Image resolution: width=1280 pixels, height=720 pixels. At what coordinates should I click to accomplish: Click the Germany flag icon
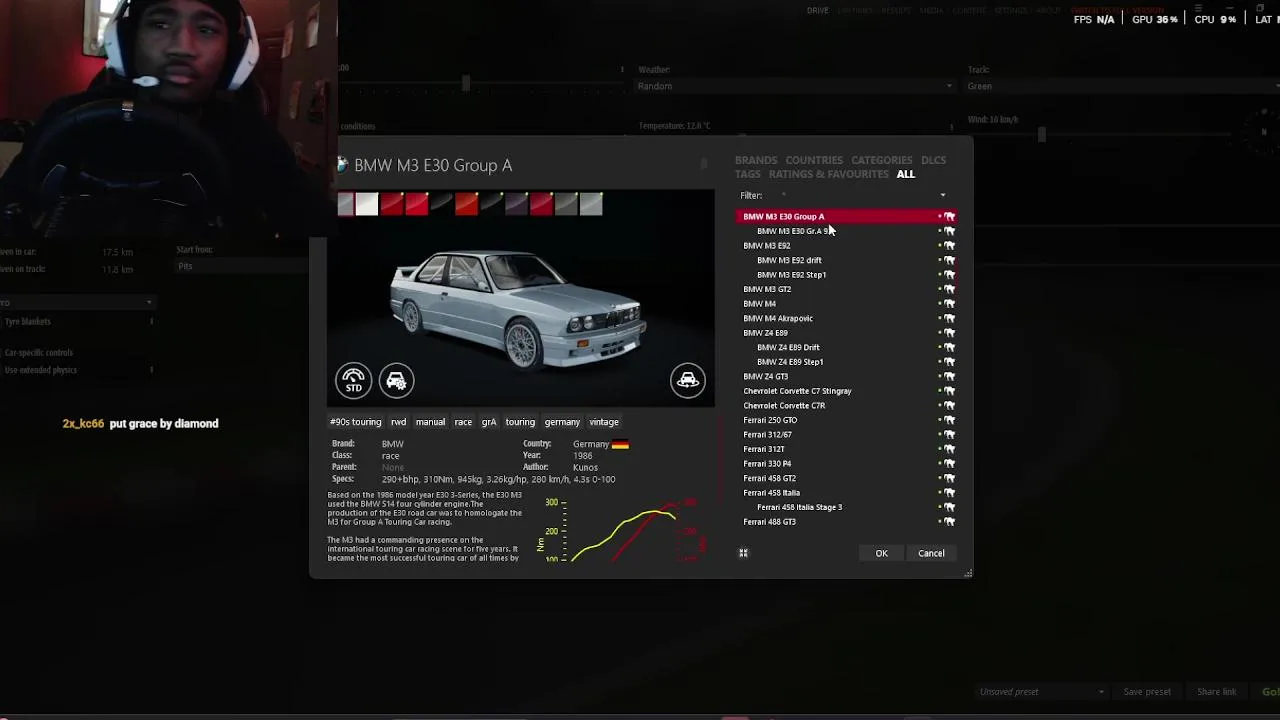(620, 444)
